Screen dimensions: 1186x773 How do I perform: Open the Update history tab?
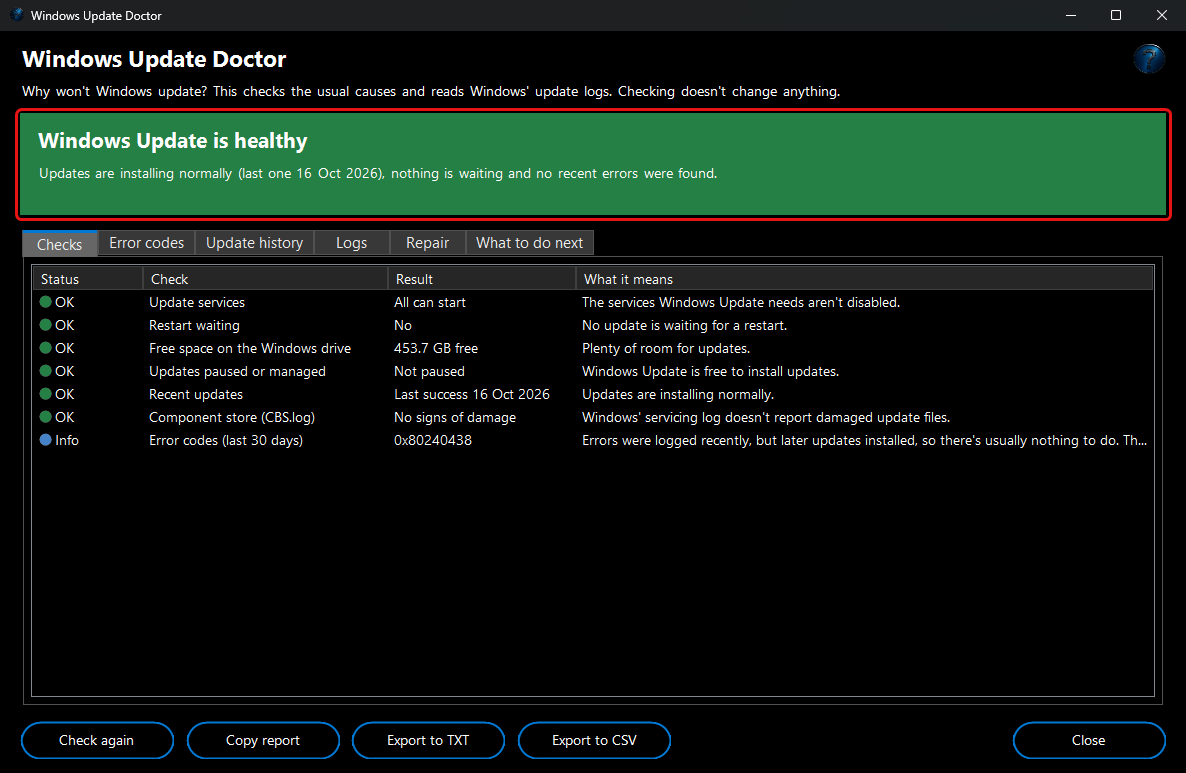click(x=255, y=243)
